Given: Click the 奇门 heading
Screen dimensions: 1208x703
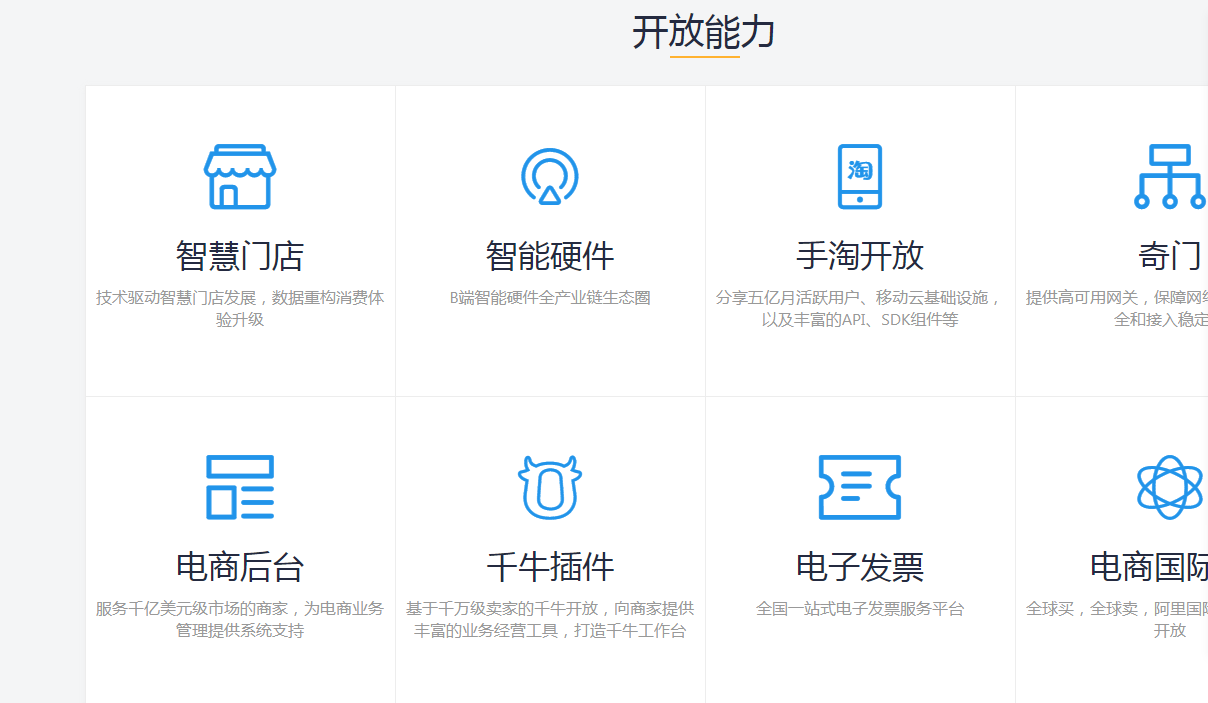Looking at the screenshot, I should click(x=1170, y=256).
